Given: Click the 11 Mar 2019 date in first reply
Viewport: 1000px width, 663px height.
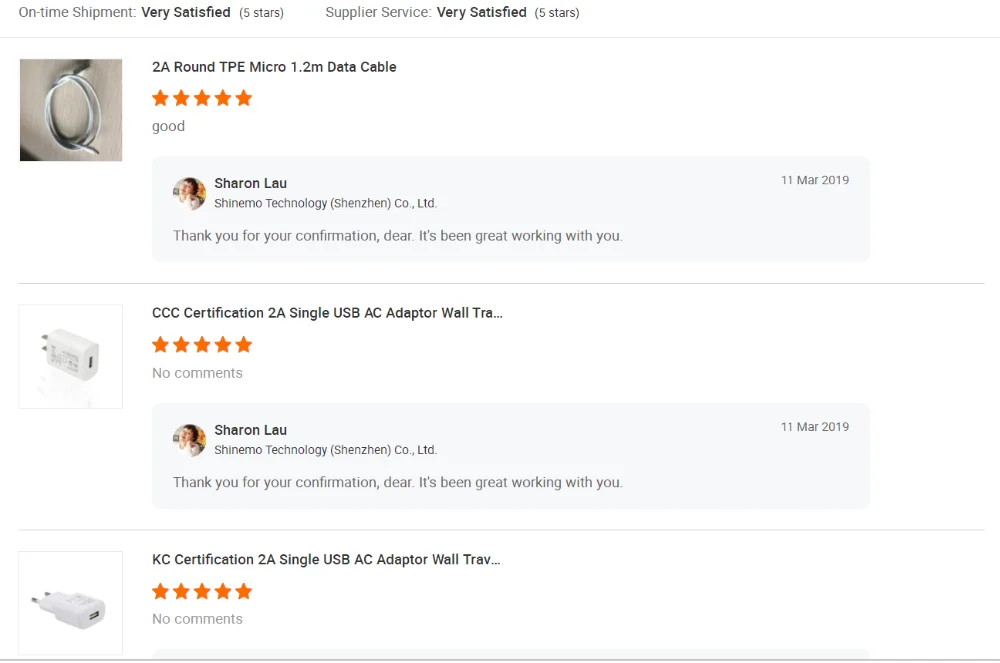Looking at the screenshot, I should (815, 180).
